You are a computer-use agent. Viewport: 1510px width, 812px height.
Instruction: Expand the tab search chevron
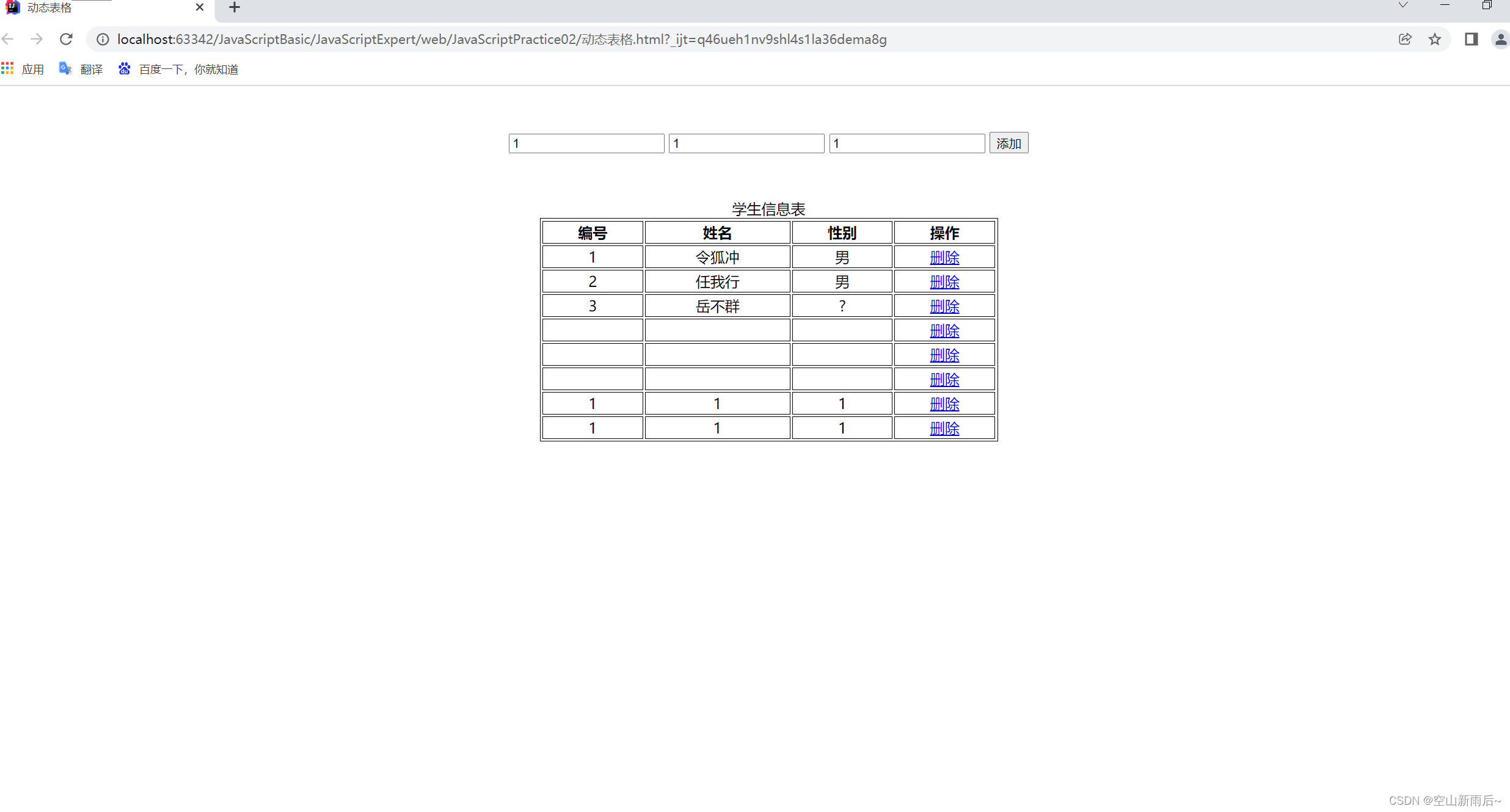click(1402, 5)
